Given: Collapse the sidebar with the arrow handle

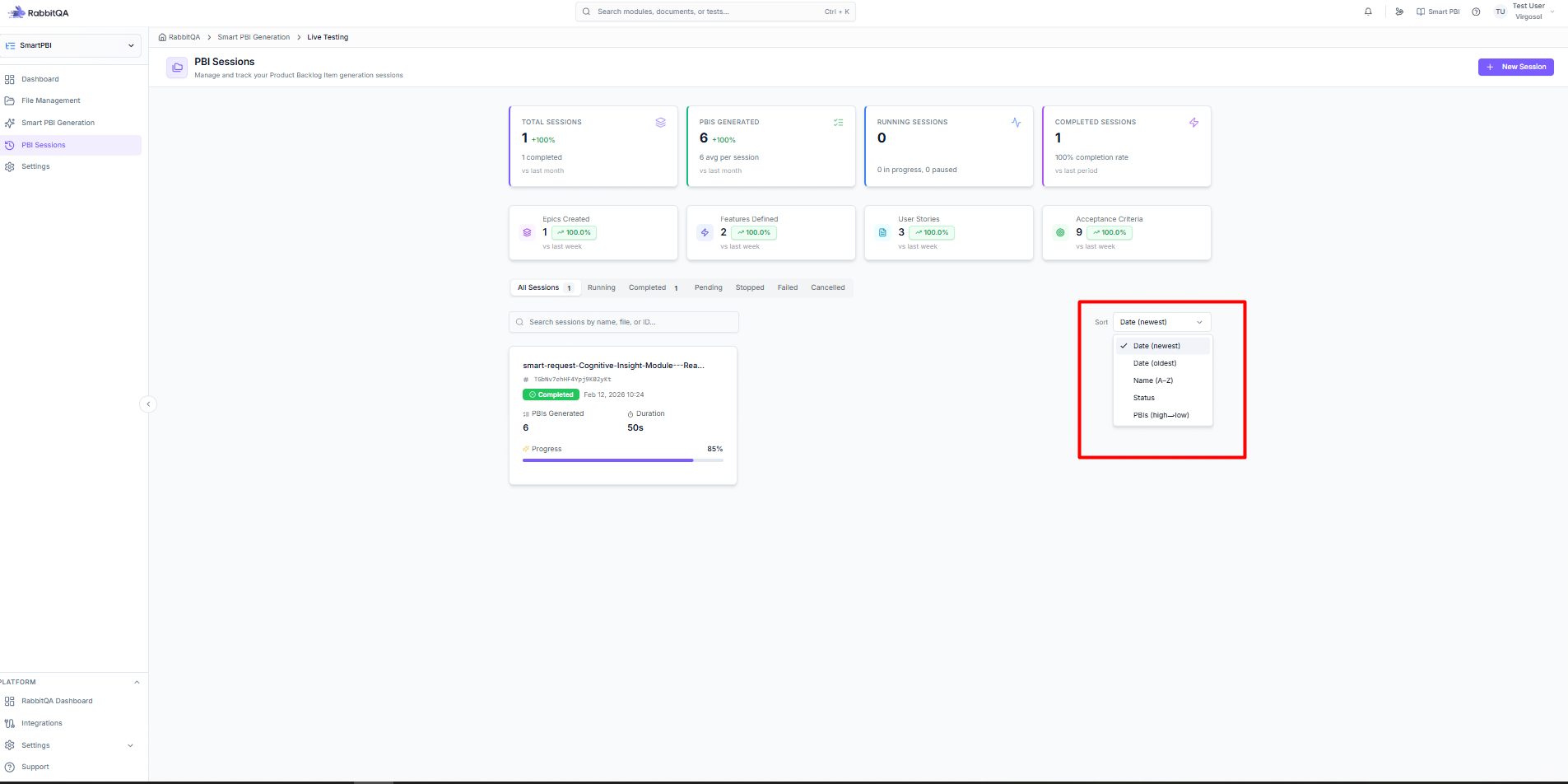Looking at the screenshot, I should coord(148,404).
